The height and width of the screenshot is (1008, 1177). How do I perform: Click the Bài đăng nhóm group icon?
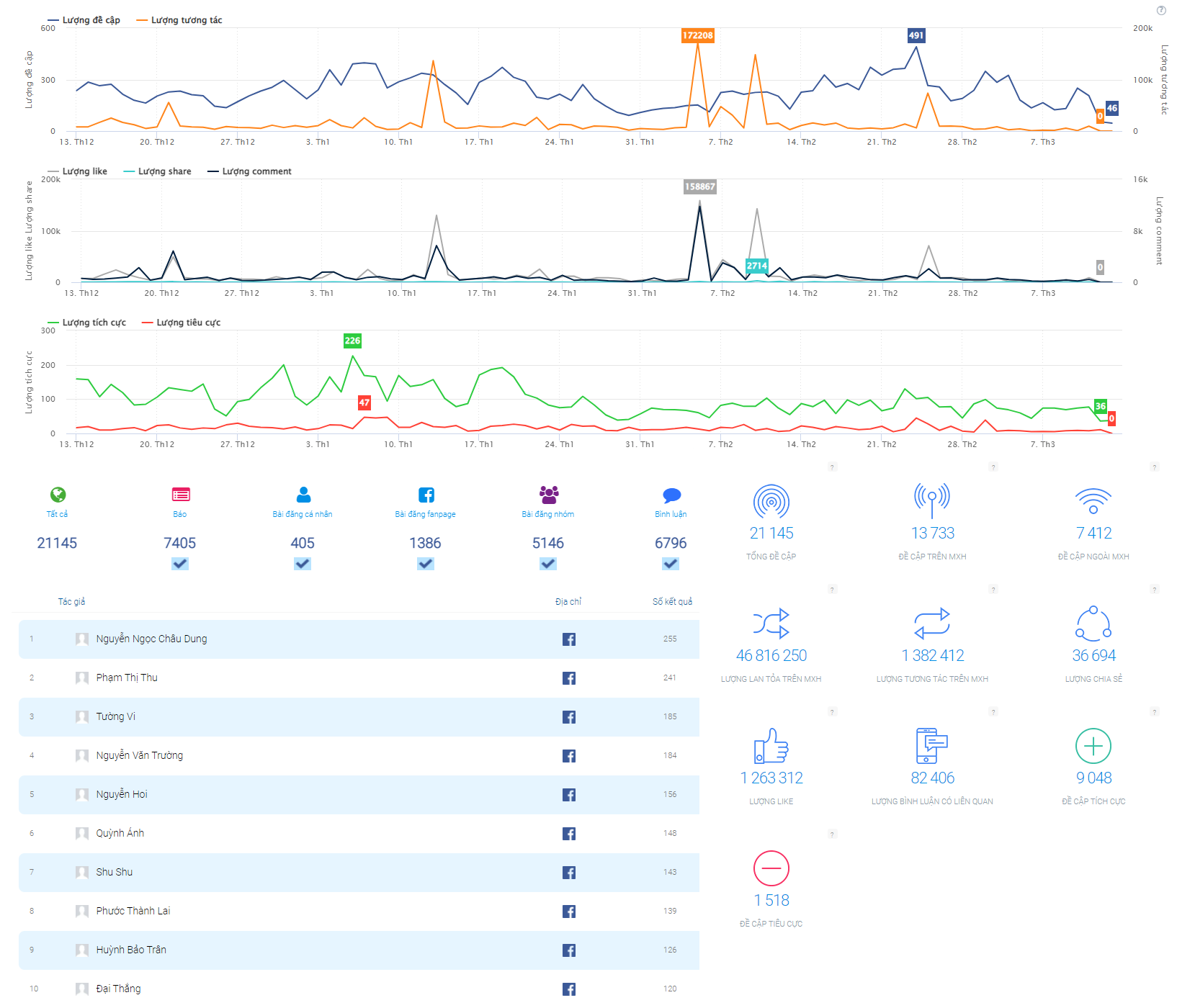click(549, 495)
